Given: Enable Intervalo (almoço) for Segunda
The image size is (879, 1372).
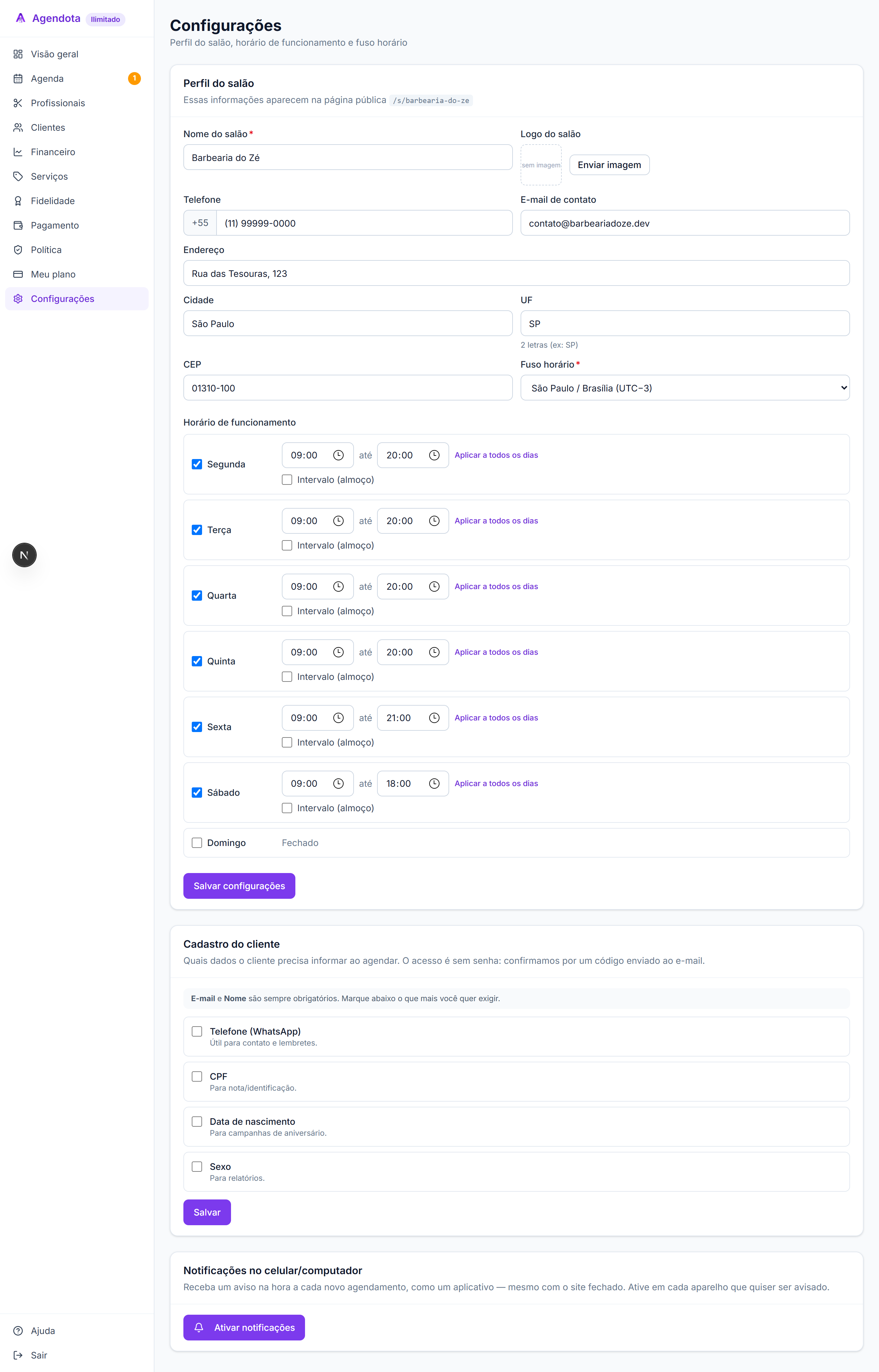Looking at the screenshot, I should (x=287, y=480).
